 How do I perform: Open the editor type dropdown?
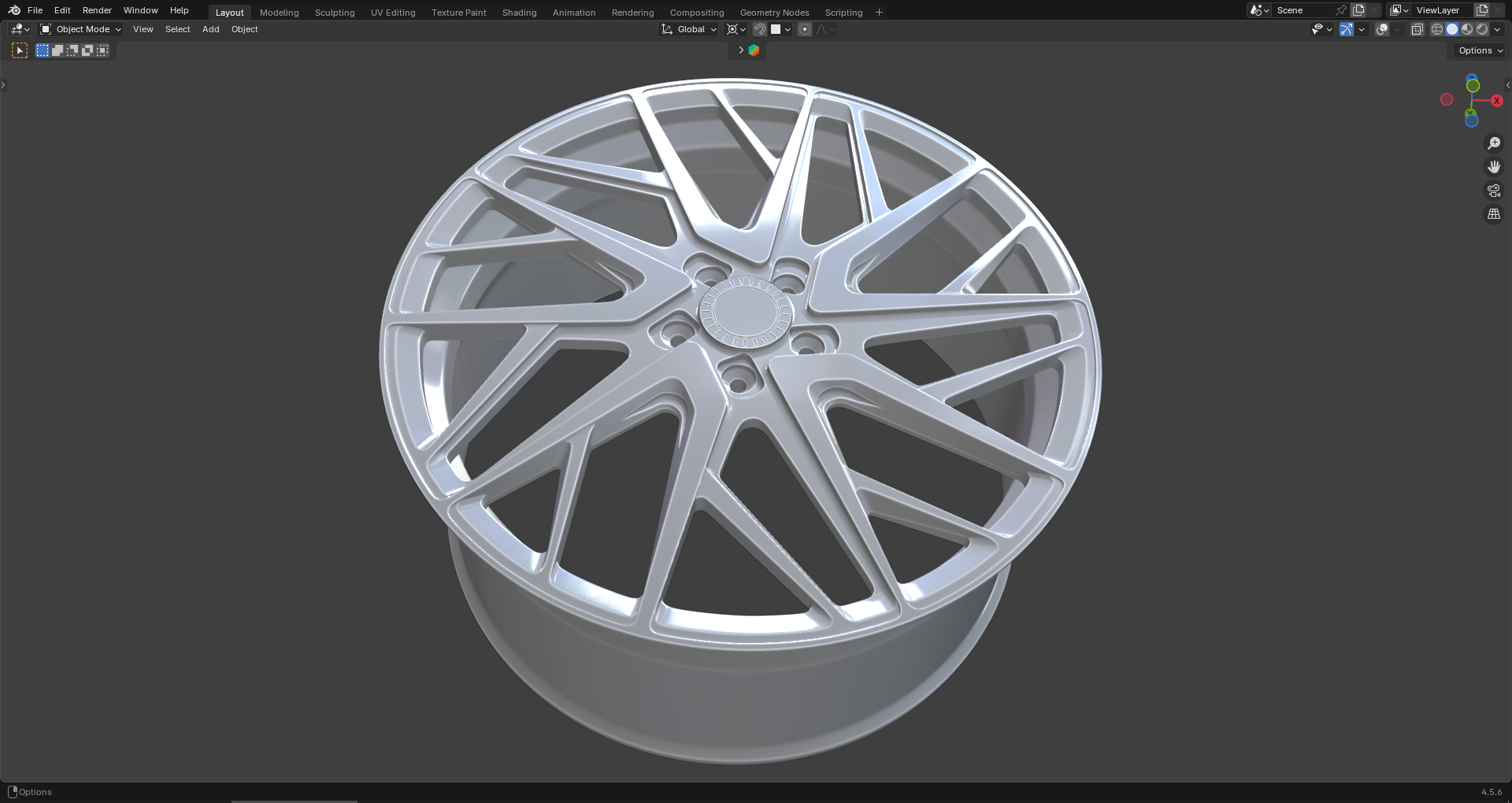20,29
